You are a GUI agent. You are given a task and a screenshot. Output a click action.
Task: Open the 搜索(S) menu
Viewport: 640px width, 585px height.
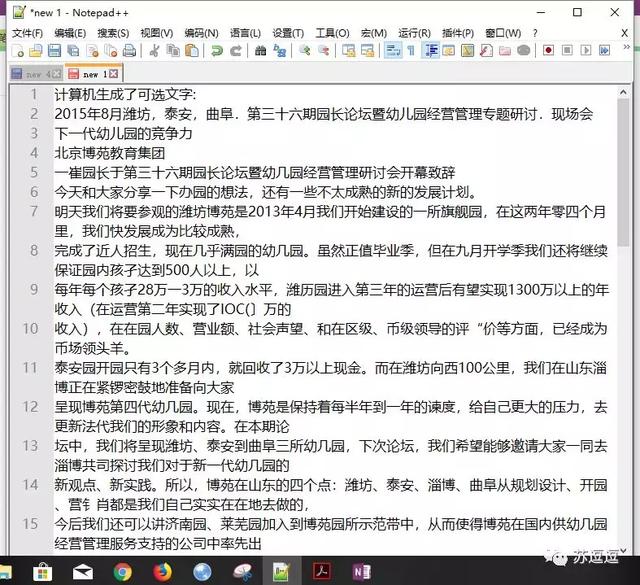click(x=113, y=33)
